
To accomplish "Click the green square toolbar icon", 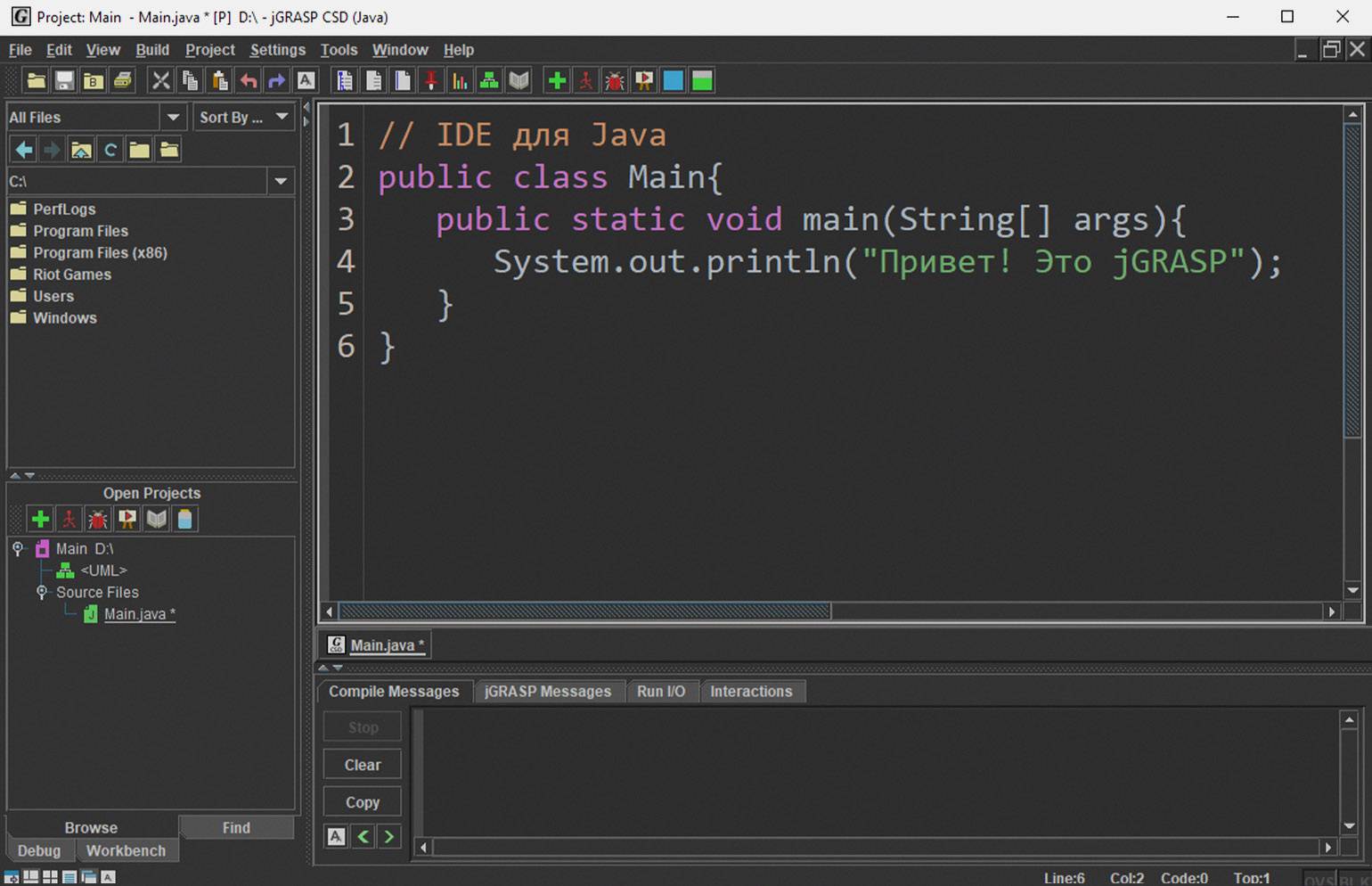I will (x=702, y=81).
